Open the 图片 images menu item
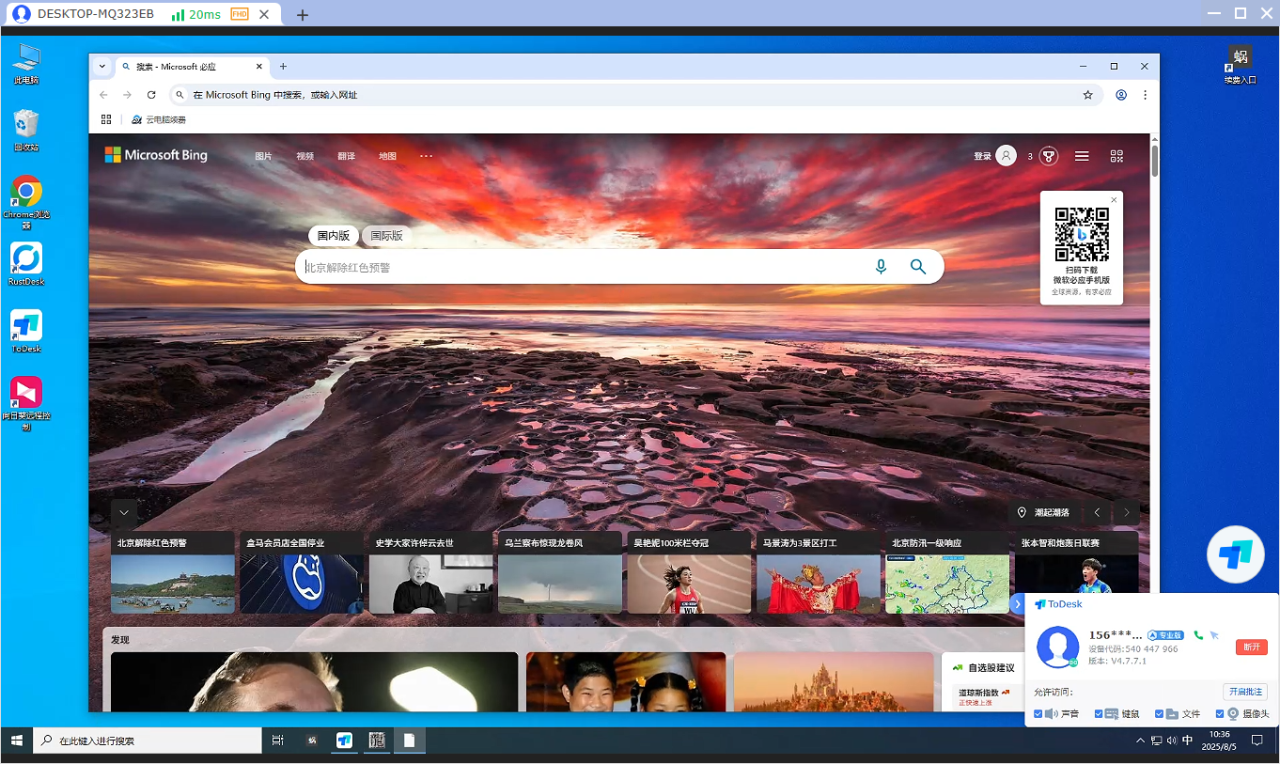Image resolution: width=1280 pixels, height=764 pixels. tap(263, 156)
